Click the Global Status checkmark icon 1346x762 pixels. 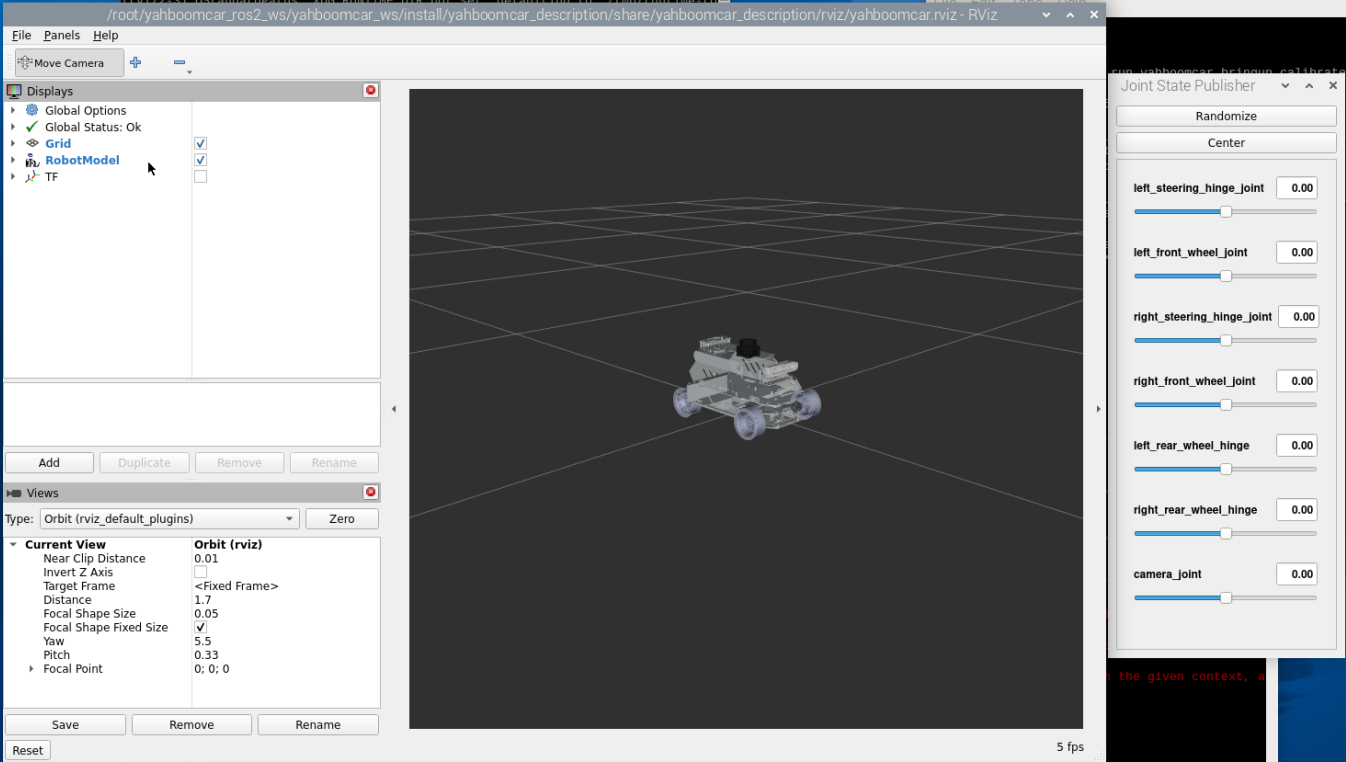tap(32, 127)
